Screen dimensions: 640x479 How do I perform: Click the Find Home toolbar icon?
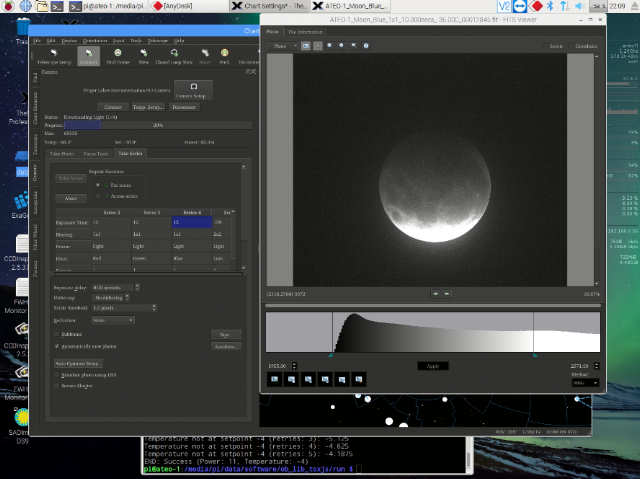pyautogui.click(x=118, y=53)
